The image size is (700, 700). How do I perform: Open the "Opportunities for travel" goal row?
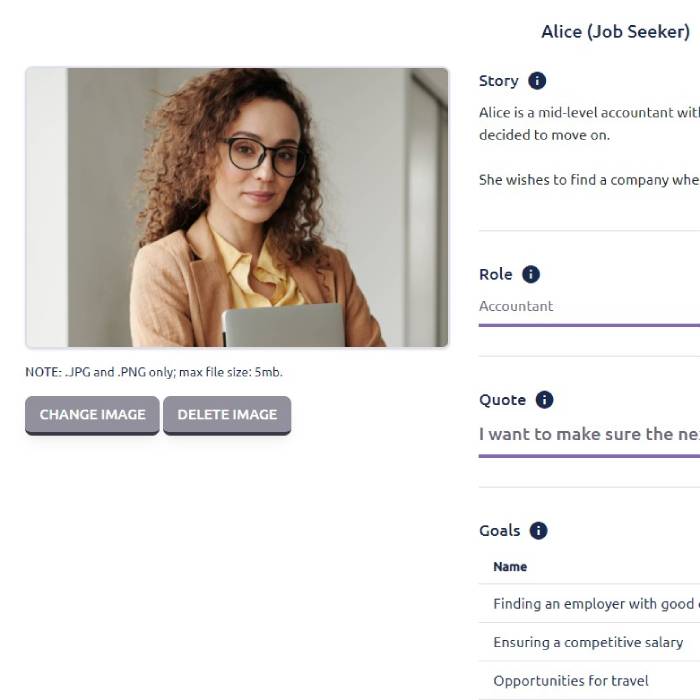pyautogui.click(x=571, y=681)
